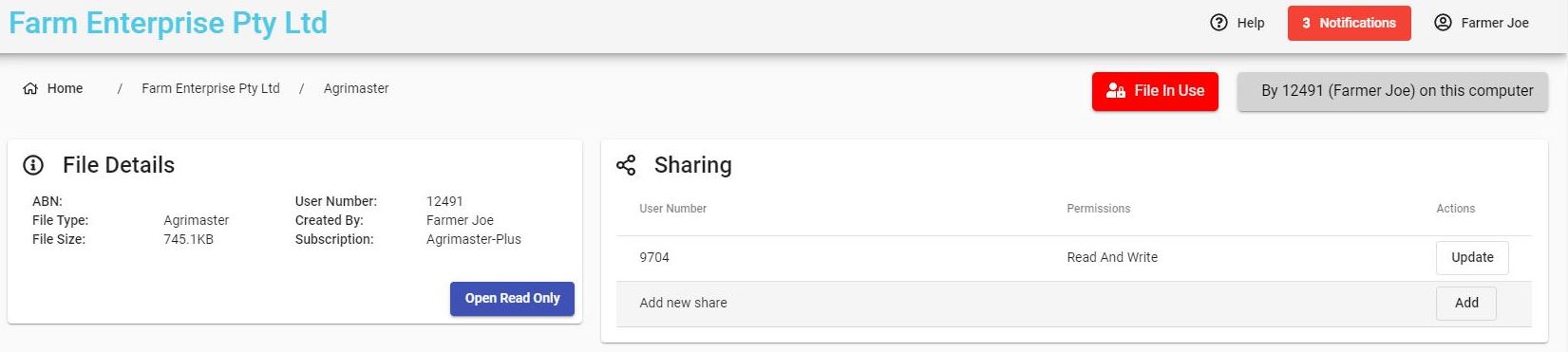Screen dimensions: 1568x352
Task: Click the Open Read Only button
Action: (x=512, y=298)
